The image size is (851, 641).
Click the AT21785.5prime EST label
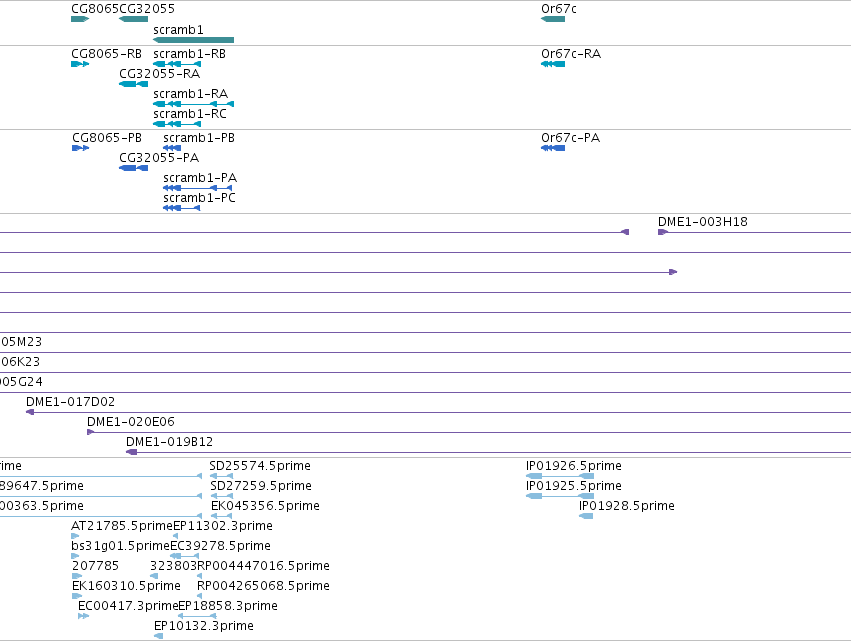point(122,526)
